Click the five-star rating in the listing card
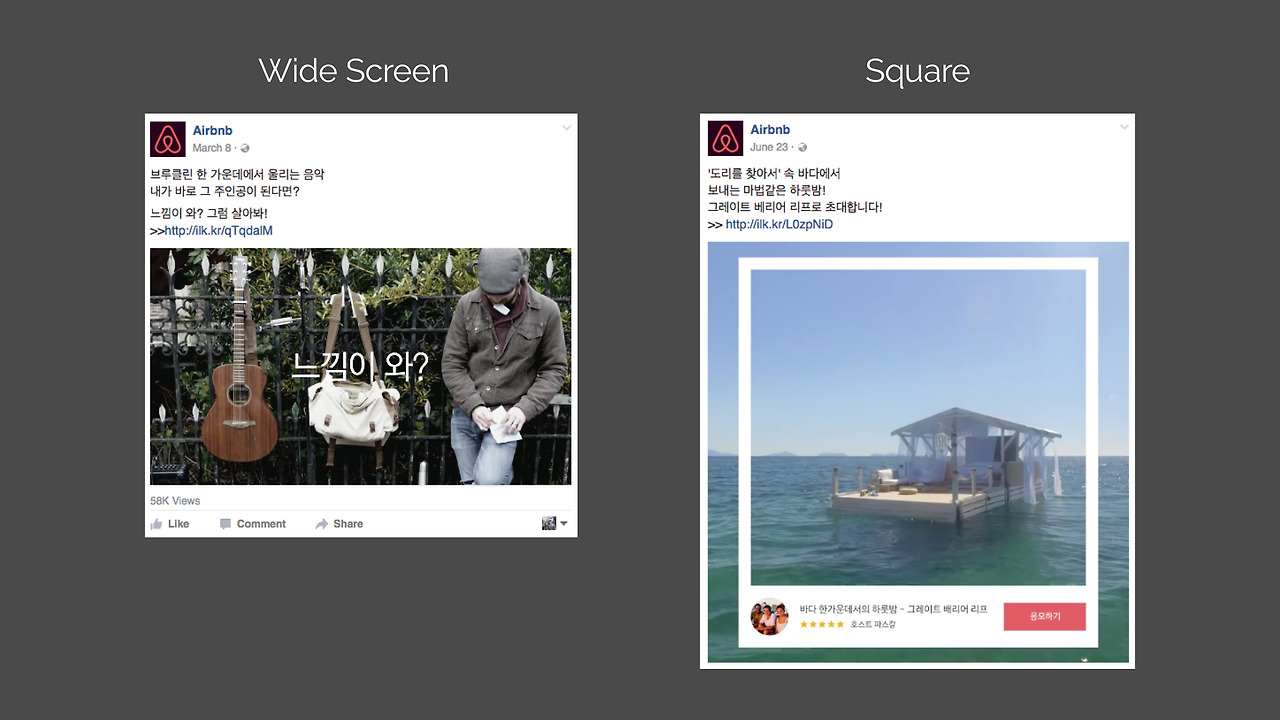1280x720 pixels. (822, 625)
